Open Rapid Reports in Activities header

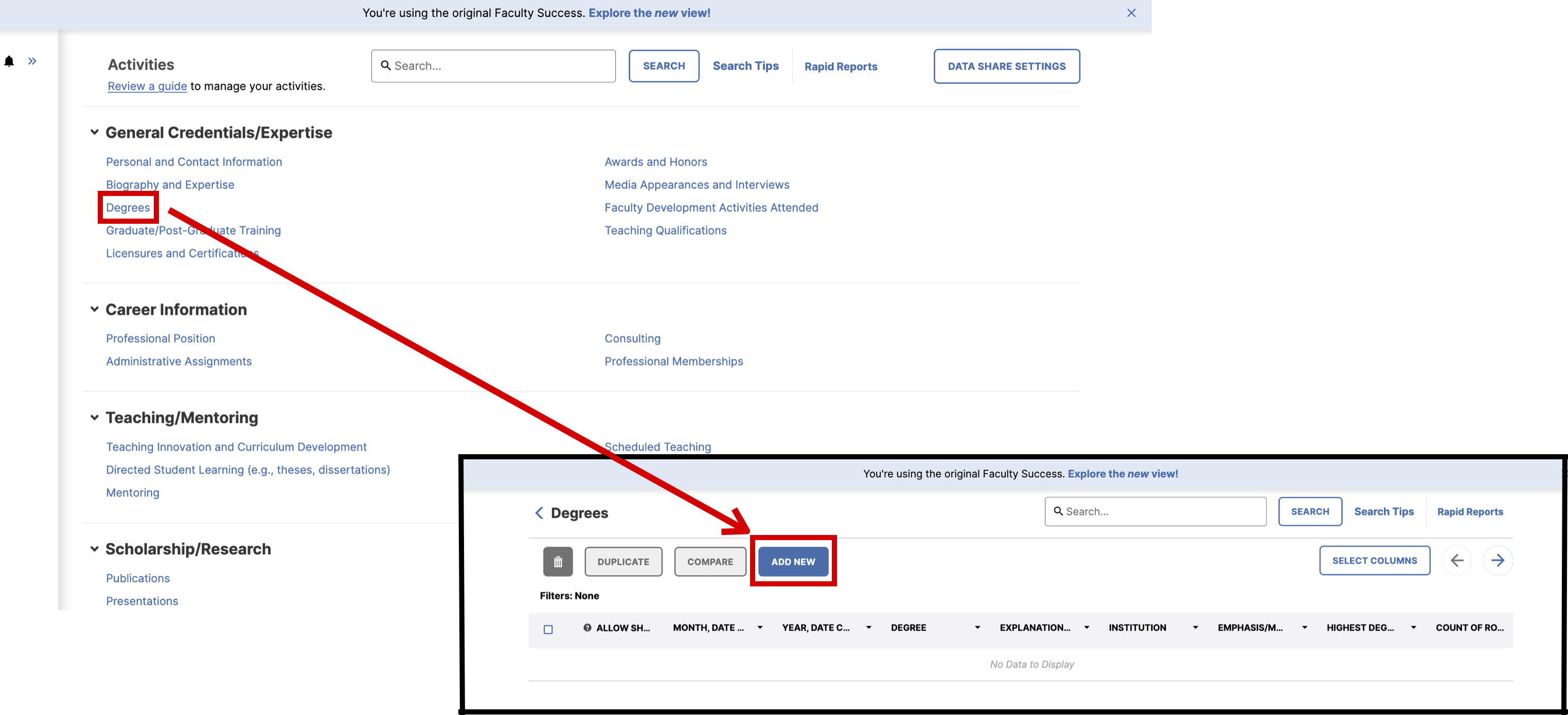[841, 66]
